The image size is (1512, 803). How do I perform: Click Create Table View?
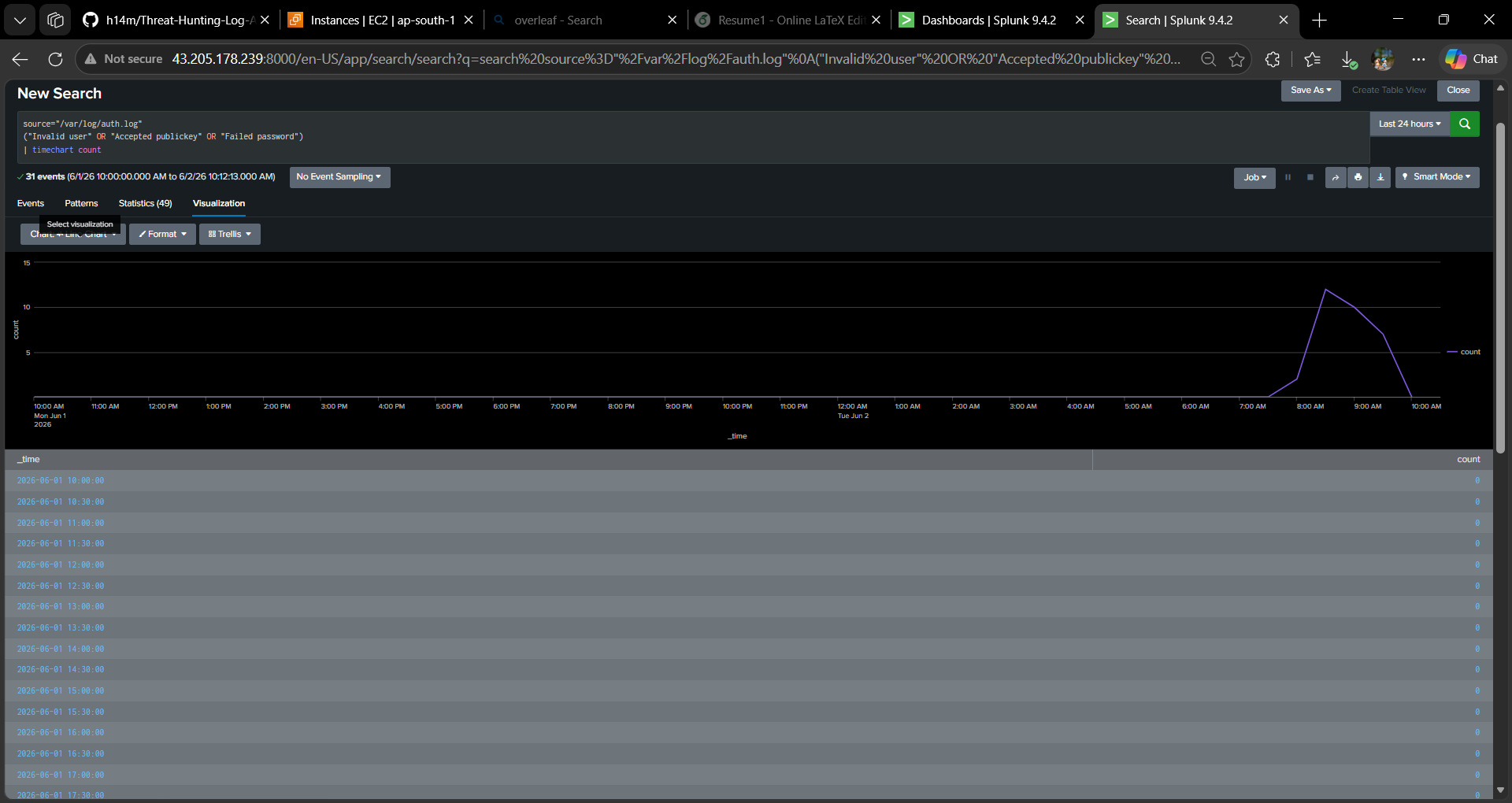point(1388,91)
